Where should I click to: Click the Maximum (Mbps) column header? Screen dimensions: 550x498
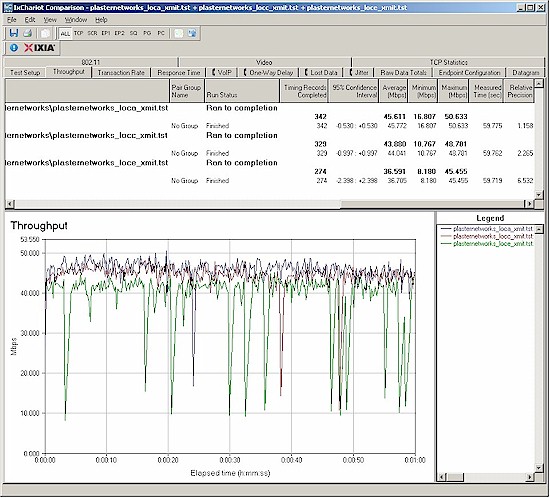pos(454,91)
